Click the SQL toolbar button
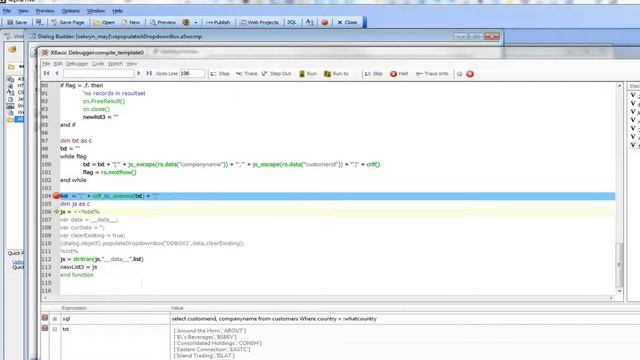 coord(291,22)
